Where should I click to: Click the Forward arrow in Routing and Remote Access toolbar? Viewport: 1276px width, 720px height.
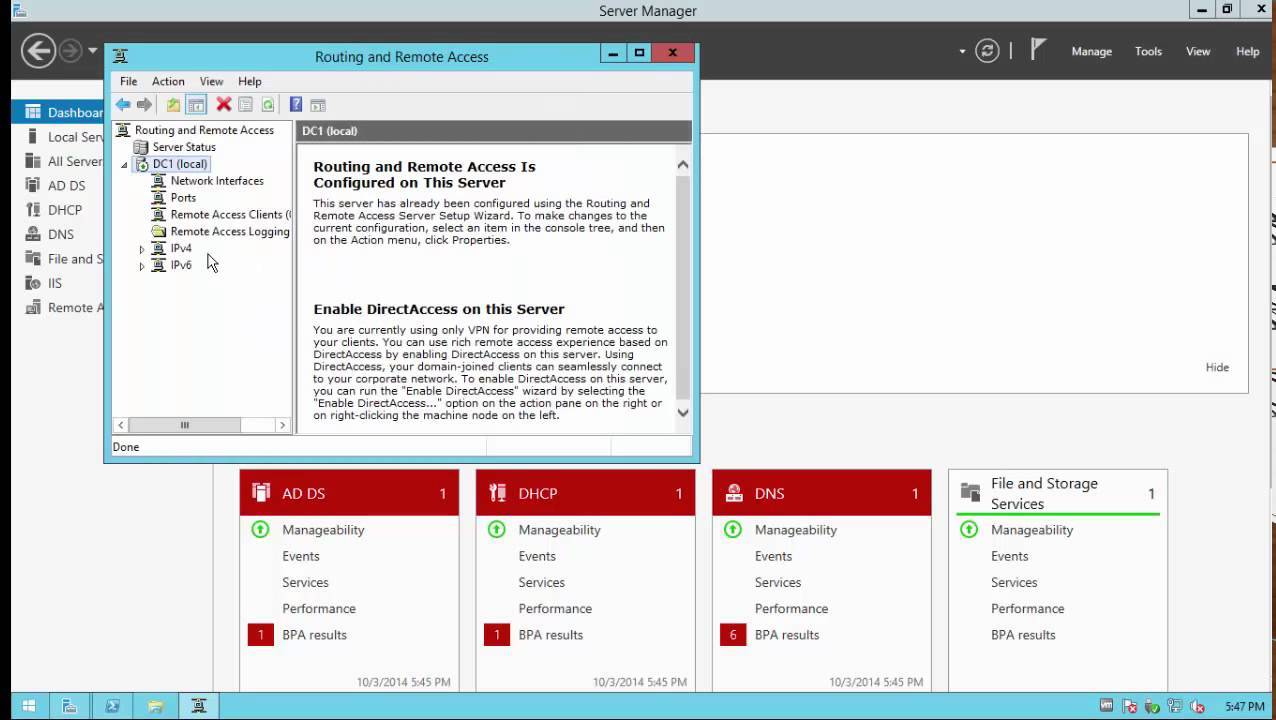click(x=144, y=105)
